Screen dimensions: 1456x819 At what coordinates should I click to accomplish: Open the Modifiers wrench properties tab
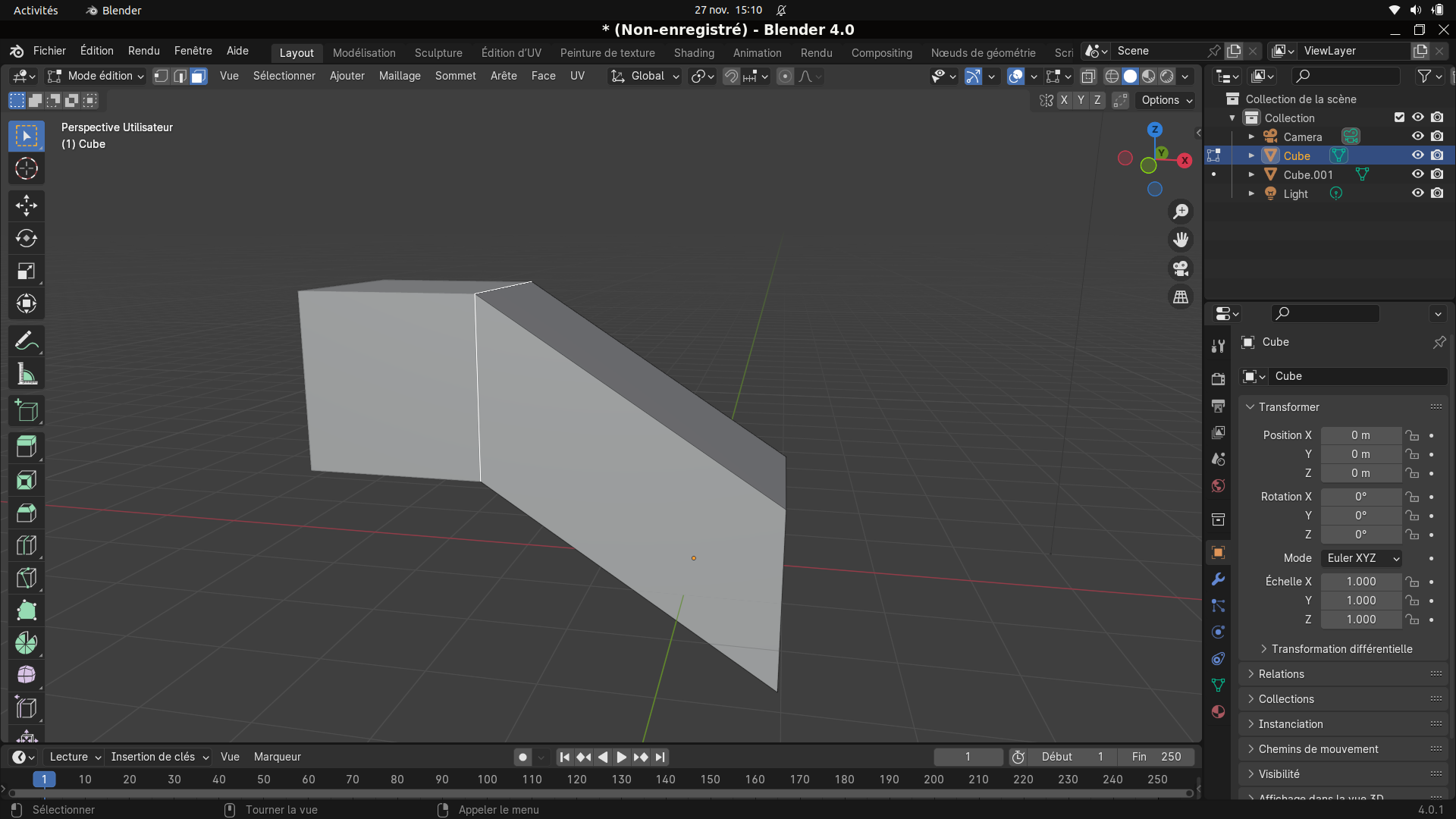[x=1218, y=579]
